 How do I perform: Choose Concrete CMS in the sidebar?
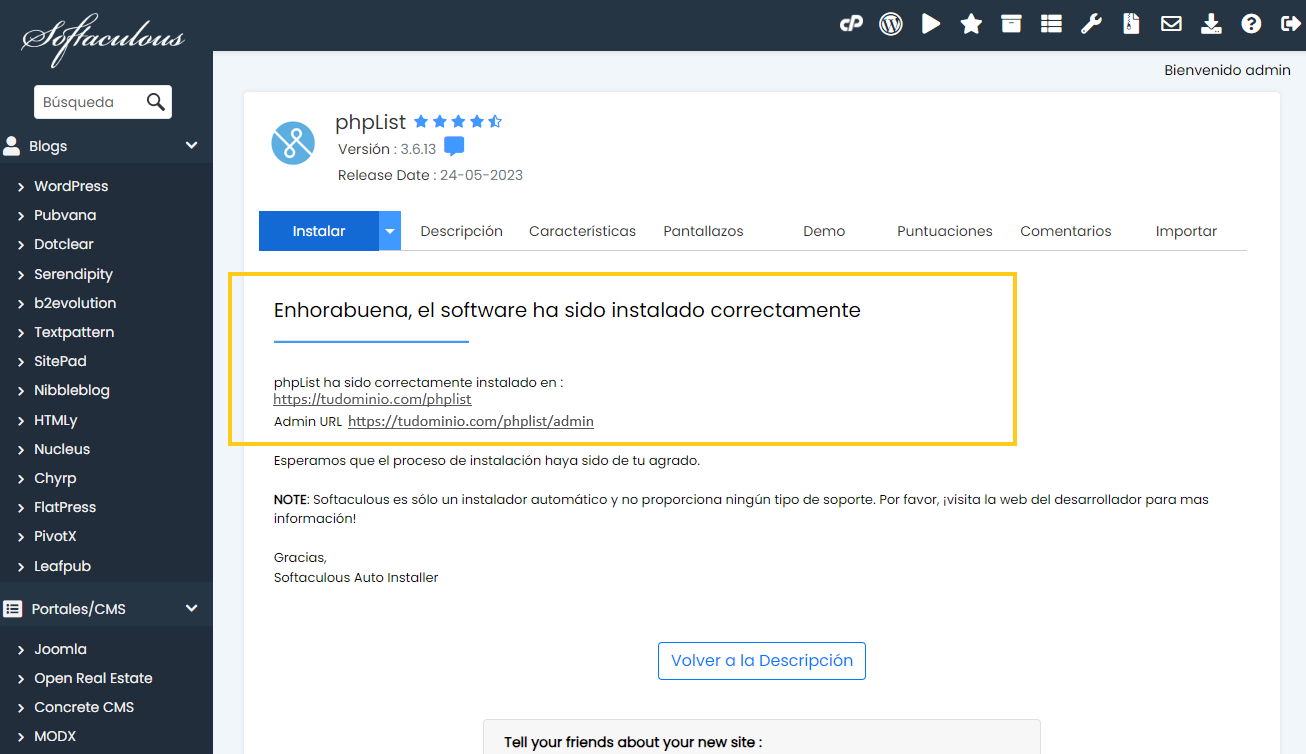(x=84, y=707)
